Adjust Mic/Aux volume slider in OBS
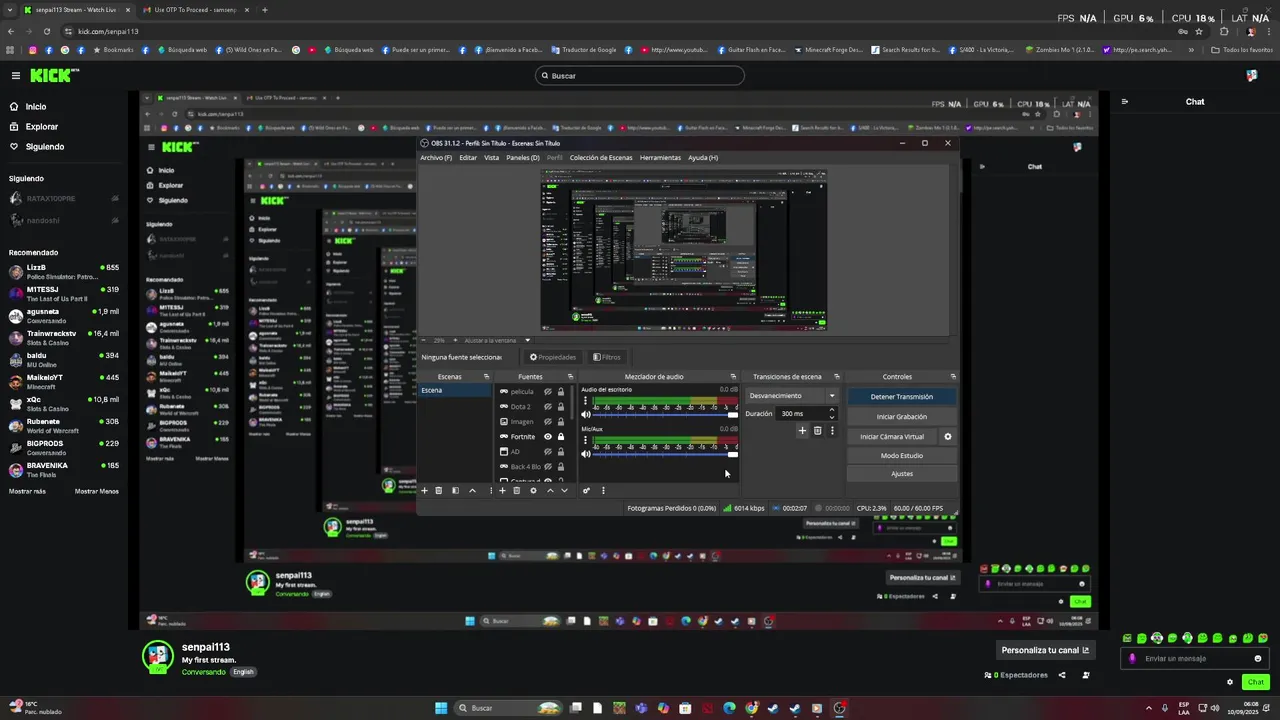Screen dimensions: 1280x720 click(x=665, y=455)
